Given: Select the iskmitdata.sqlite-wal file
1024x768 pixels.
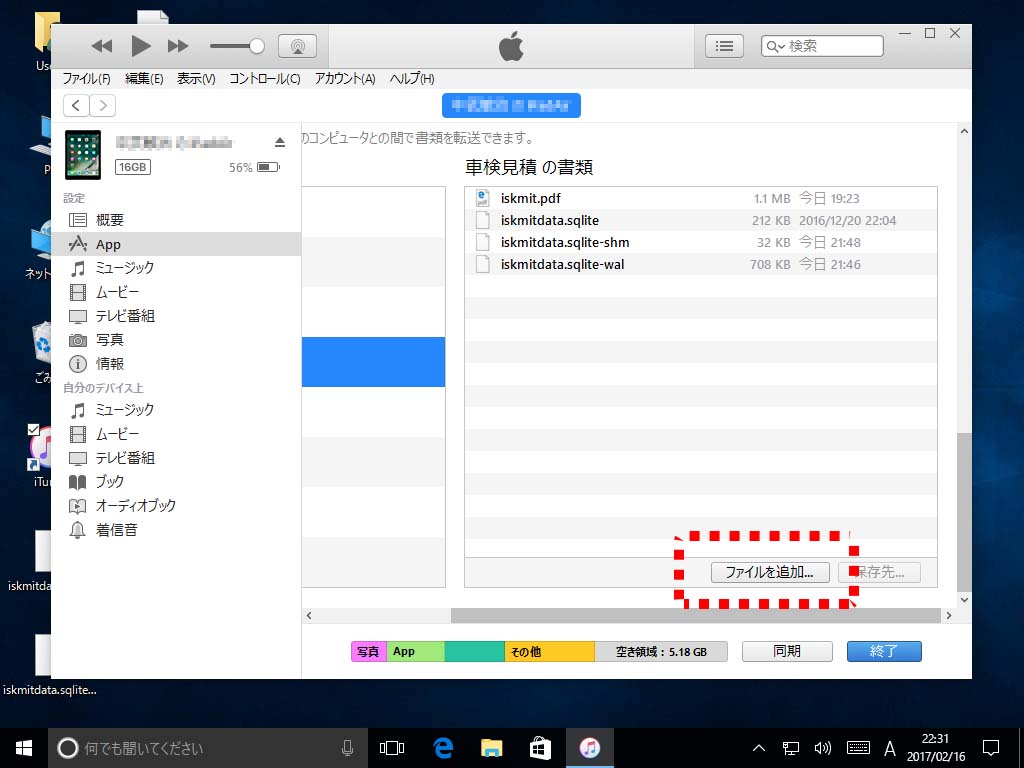Looking at the screenshot, I should (562, 265).
